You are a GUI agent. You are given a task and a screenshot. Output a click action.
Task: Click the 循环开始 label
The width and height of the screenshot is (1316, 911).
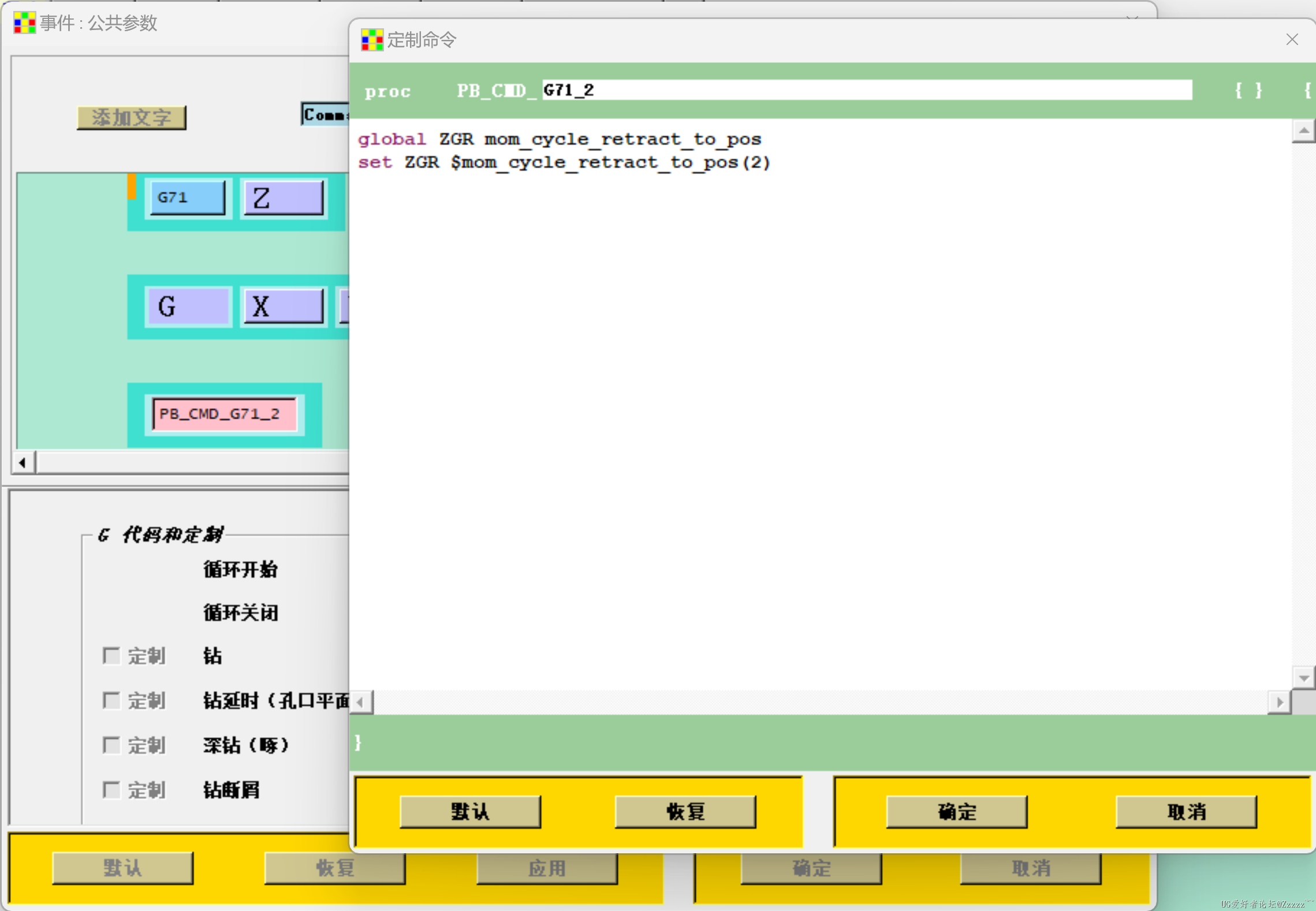[x=241, y=570]
